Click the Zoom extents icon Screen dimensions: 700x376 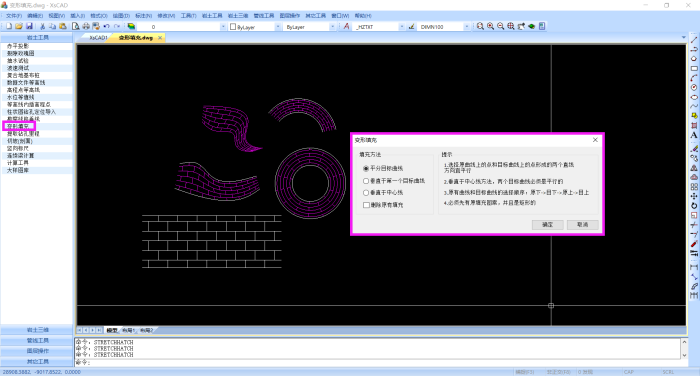pos(511,27)
